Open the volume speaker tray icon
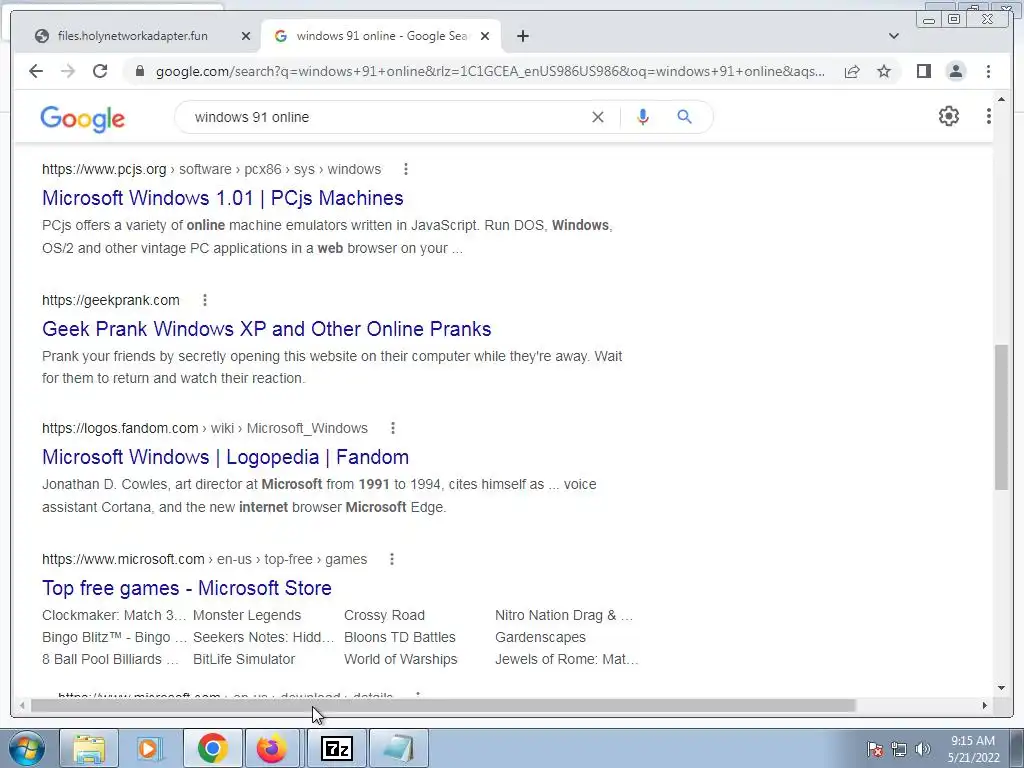This screenshot has height=768, width=1024. pyautogui.click(x=923, y=749)
